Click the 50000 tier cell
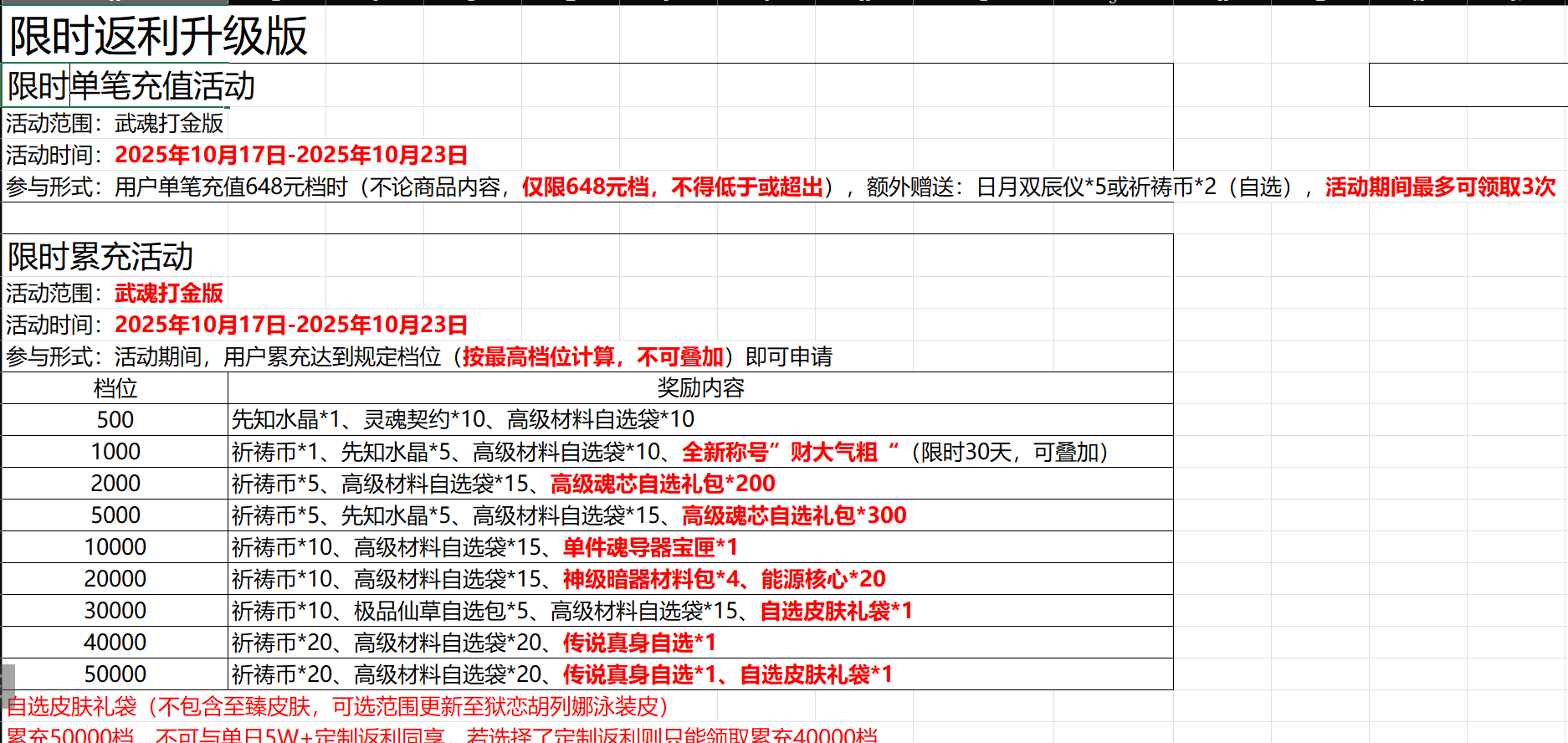Viewport: 1568px width, 743px height. point(115,674)
